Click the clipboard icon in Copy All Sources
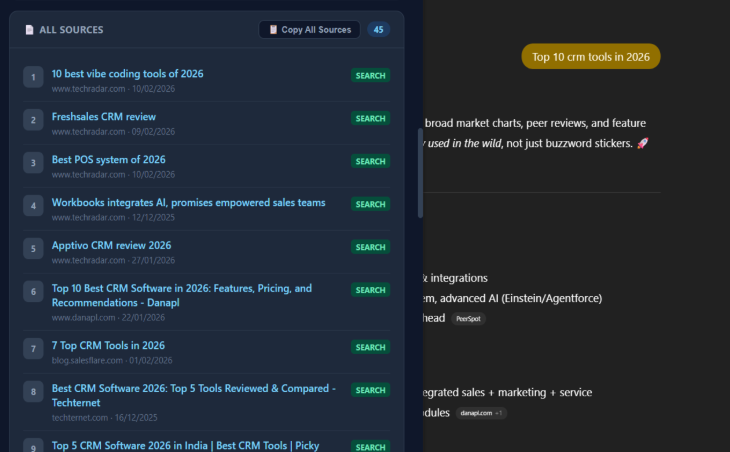Image resolution: width=730 pixels, height=452 pixels. pos(273,30)
